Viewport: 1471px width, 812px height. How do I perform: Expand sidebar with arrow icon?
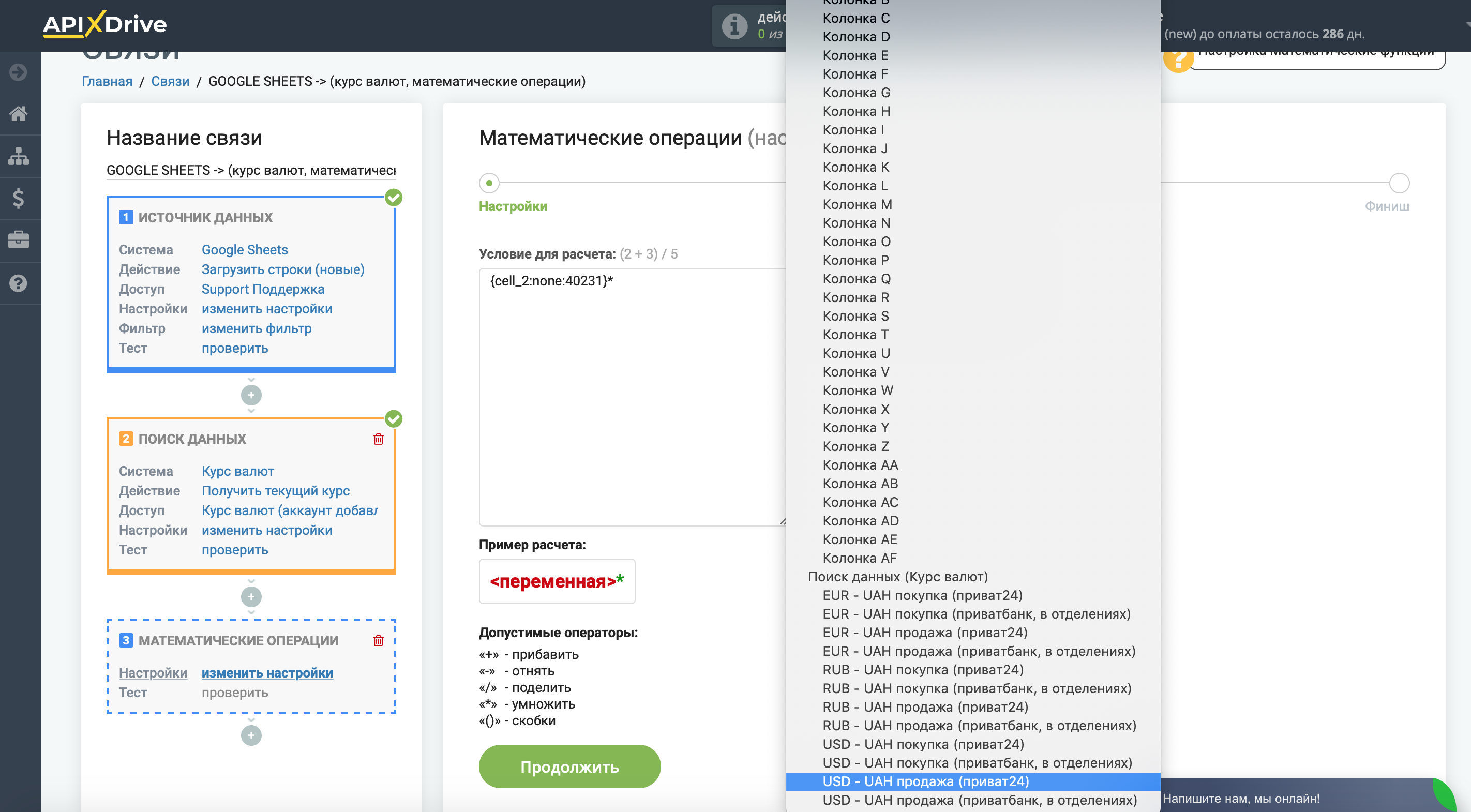[x=18, y=72]
